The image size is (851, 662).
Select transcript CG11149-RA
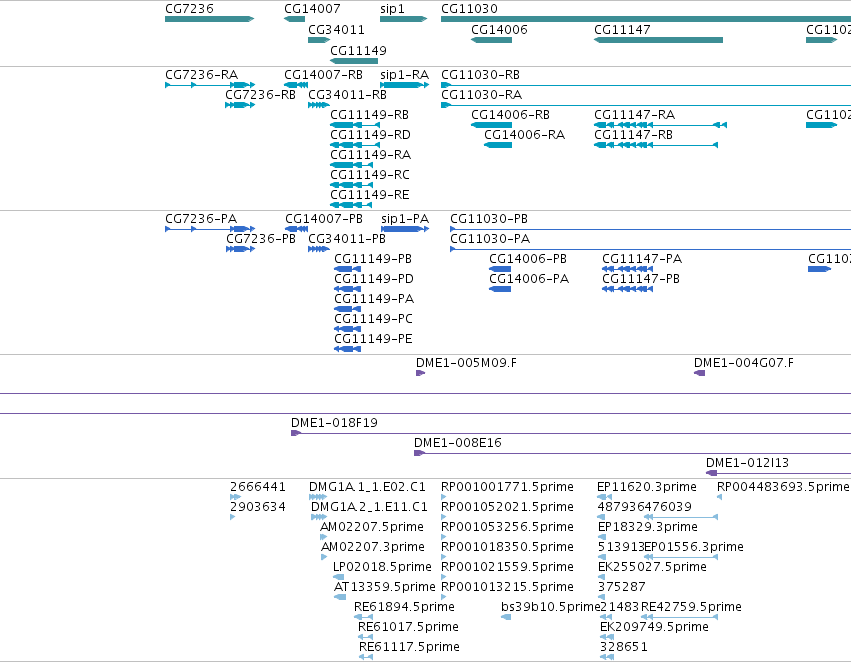click(352, 165)
